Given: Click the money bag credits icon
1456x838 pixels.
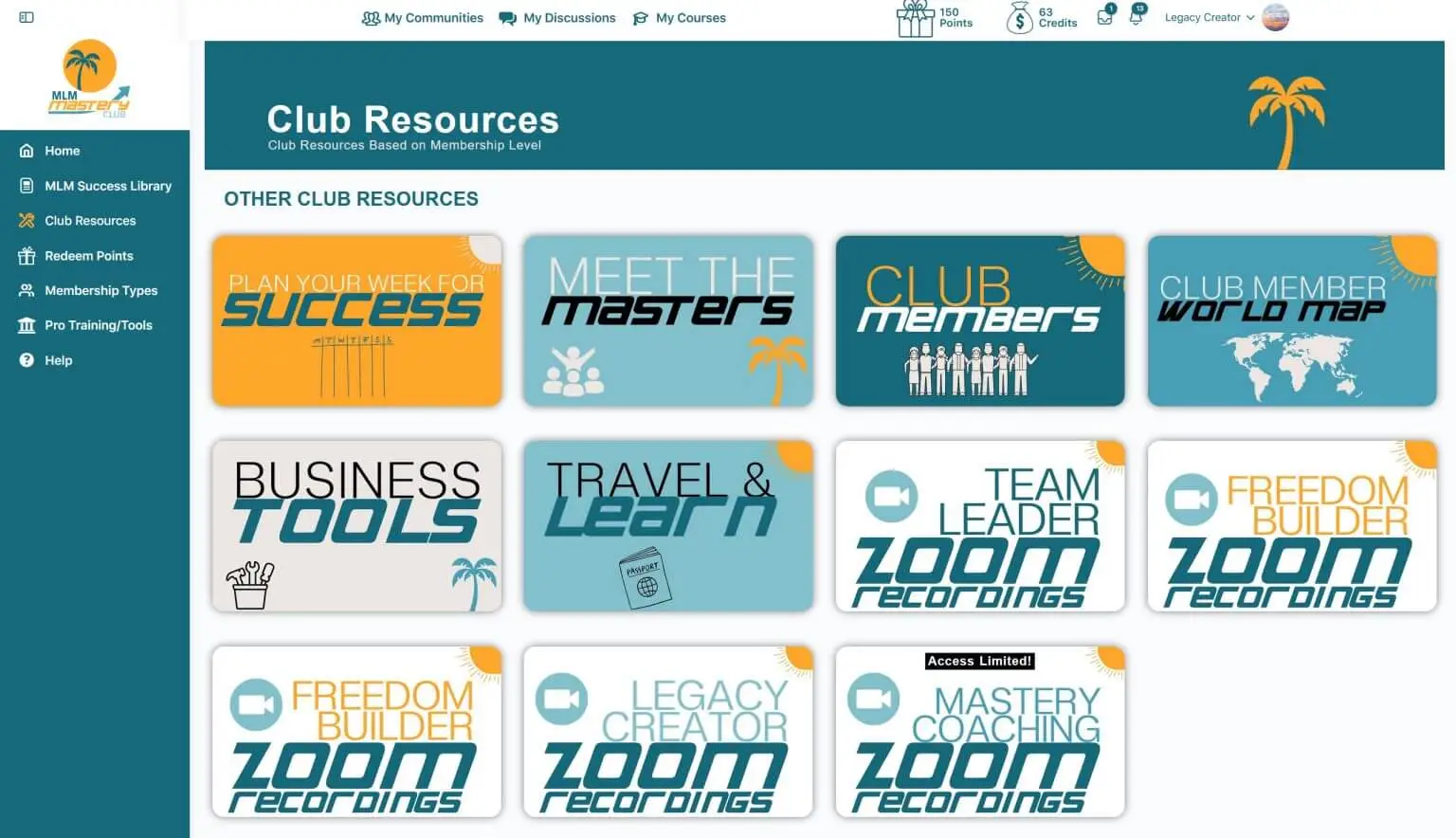Looking at the screenshot, I should 1019,18.
